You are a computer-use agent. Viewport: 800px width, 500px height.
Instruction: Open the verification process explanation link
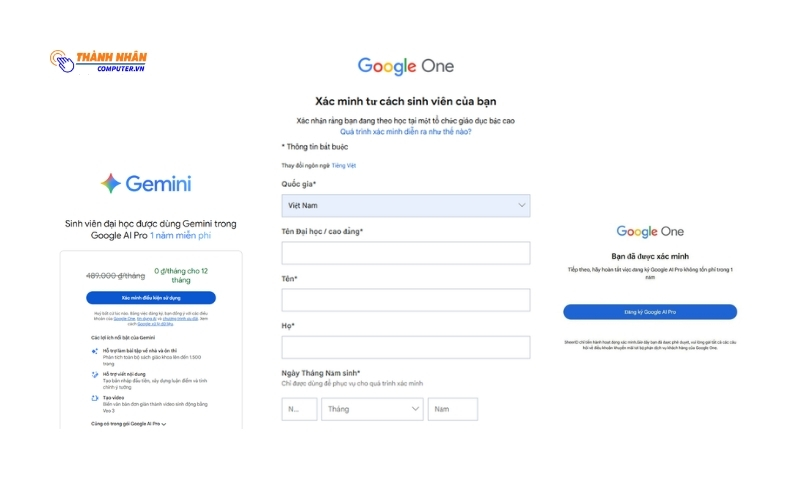point(405,131)
